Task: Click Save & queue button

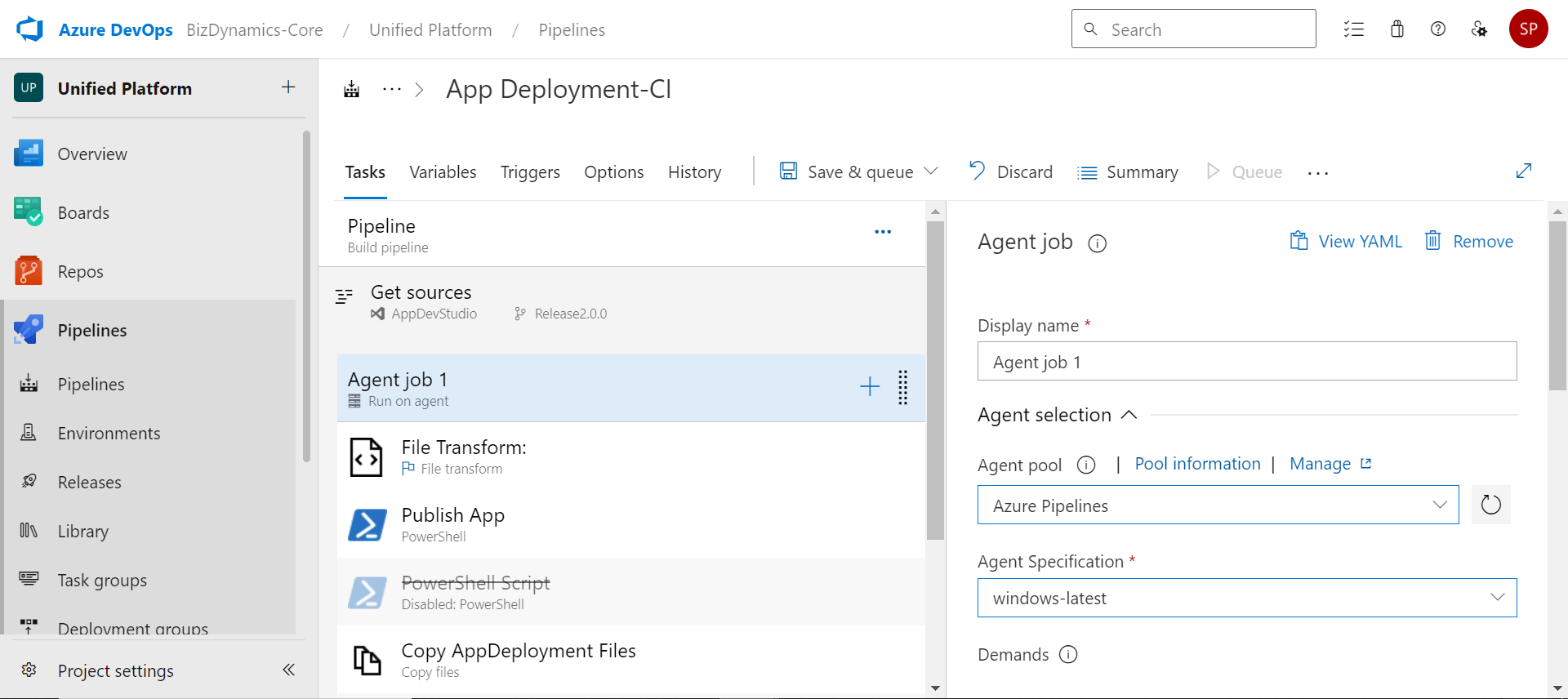Action: (846, 171)
